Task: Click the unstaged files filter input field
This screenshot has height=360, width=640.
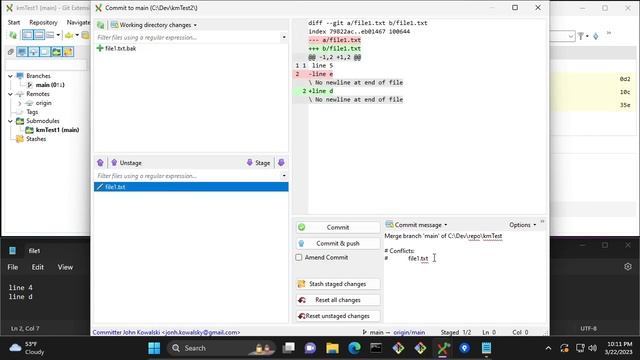Action: 188,37
